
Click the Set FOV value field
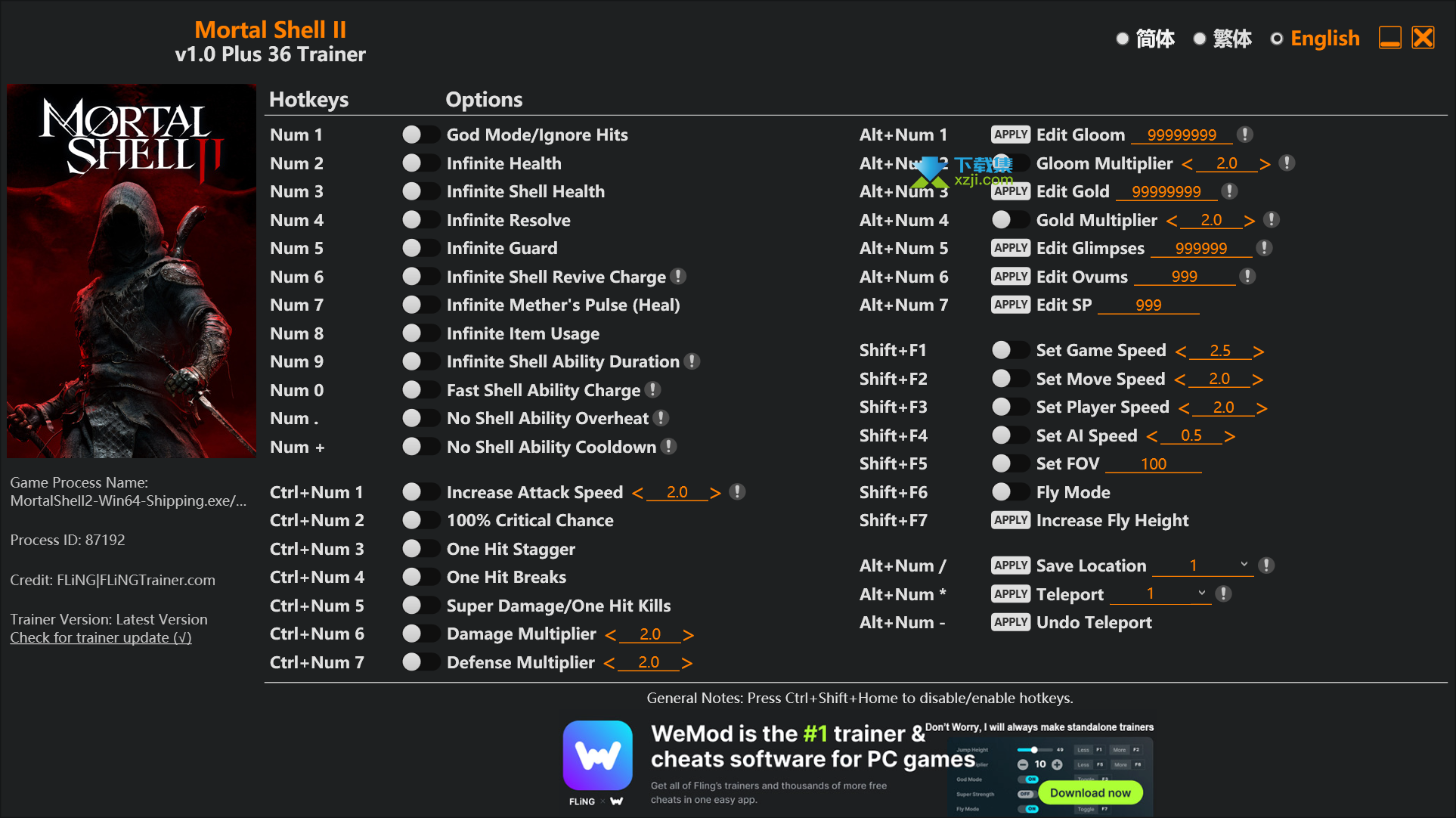pos(1154,464)
